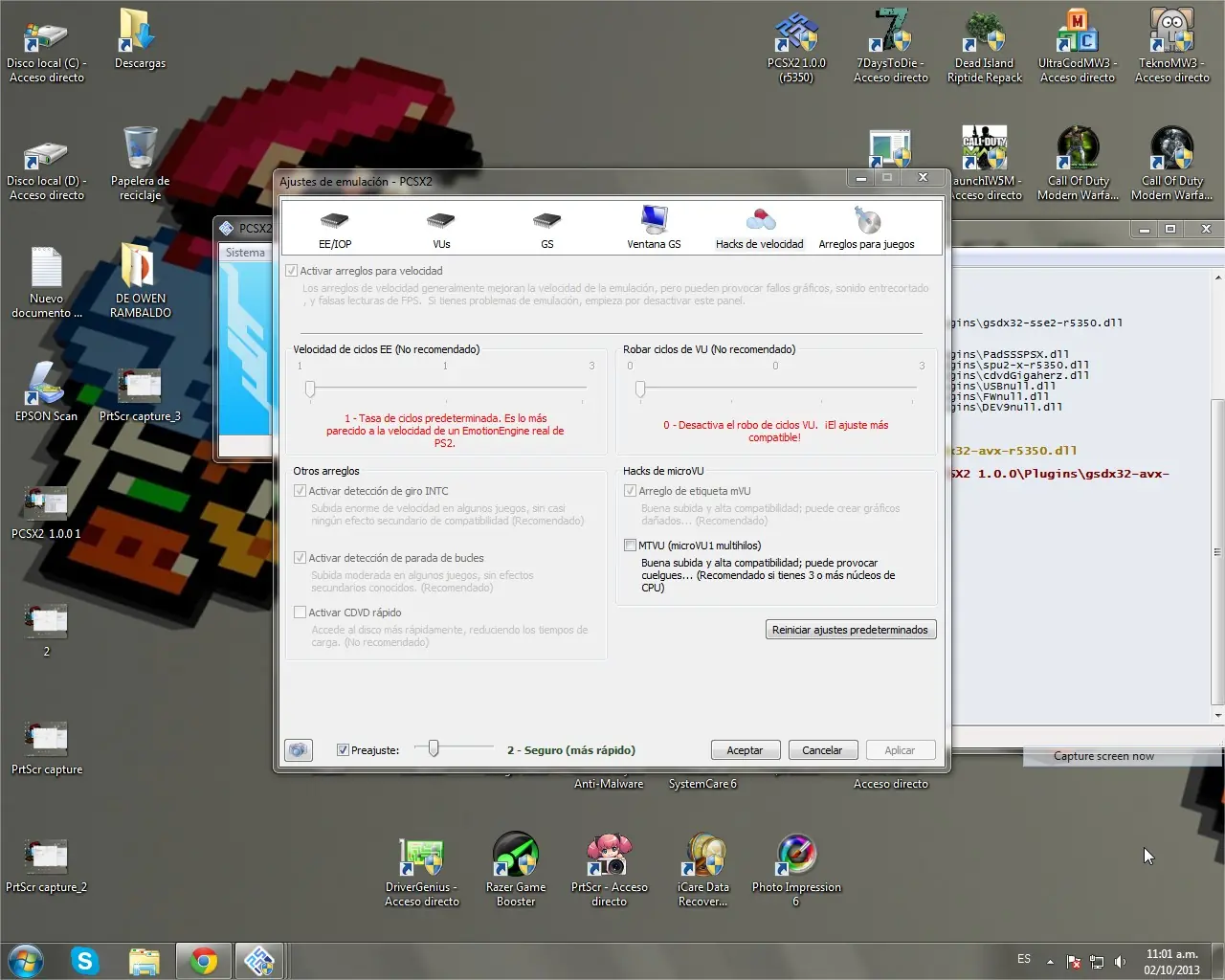This screenshot has height=980, width=1225.
Task: Enable Activar CDVD rápido checkbox
Action: [x=300, y=612]
